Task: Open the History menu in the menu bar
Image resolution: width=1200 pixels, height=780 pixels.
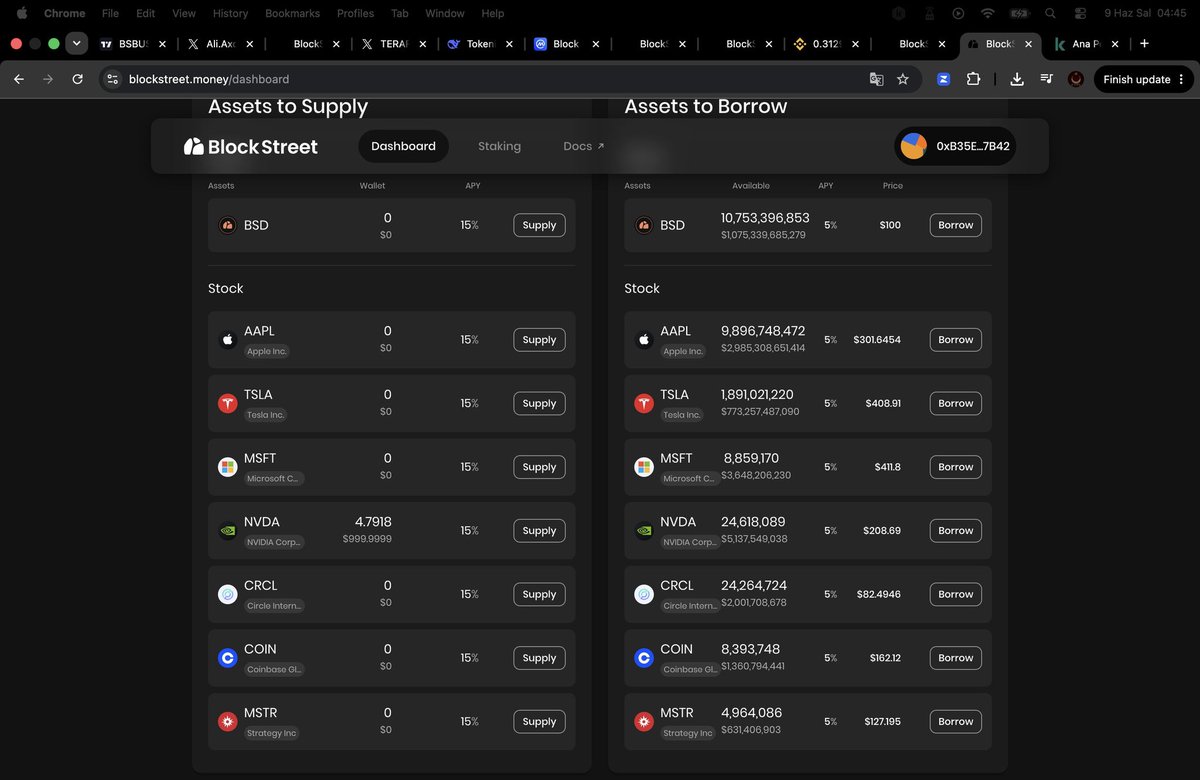Action: [x=230, y=14]
